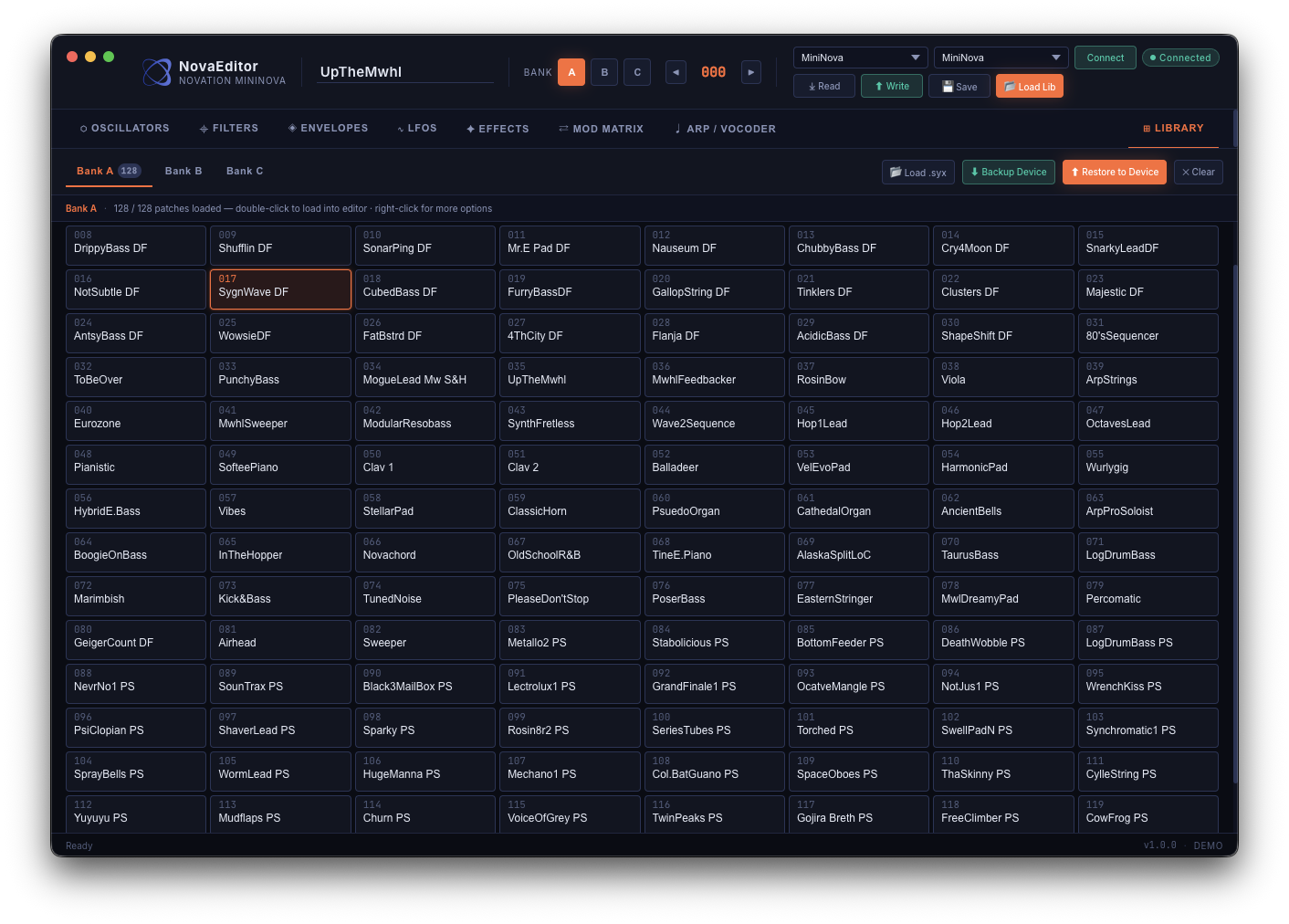Click the library vertical scrollbar
The image size is (1289, 924).
[x=1234, y=522]
